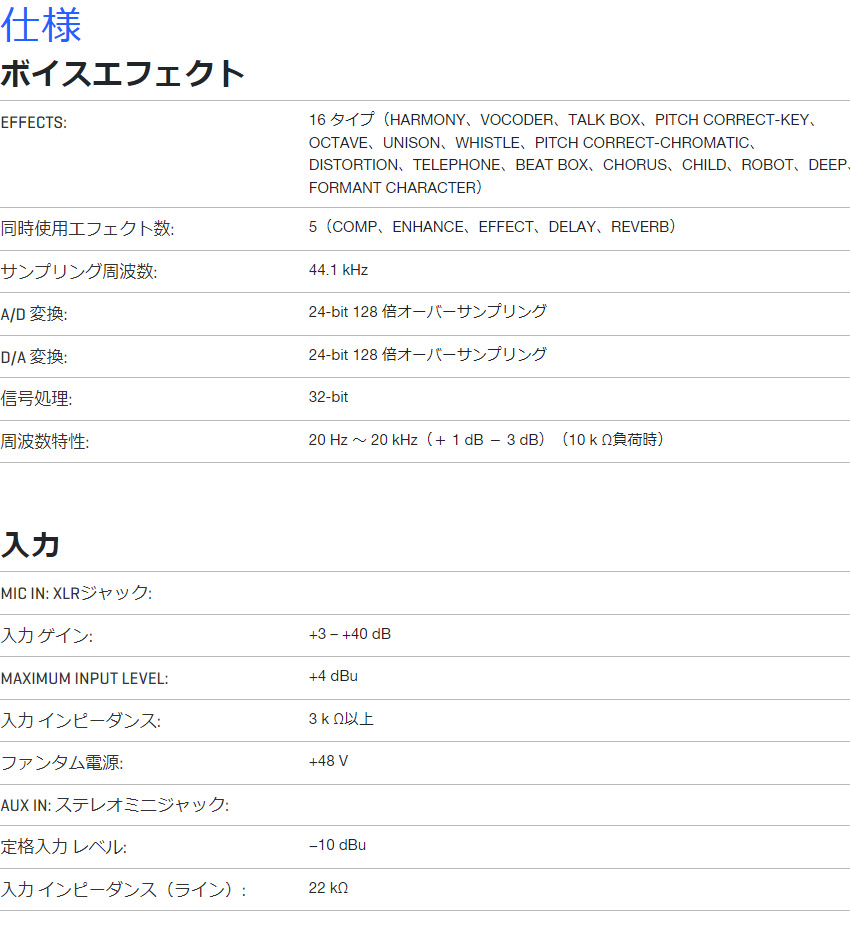
Task: Click the 同時使用エフェクト数 label
Action: (x=87, y=229)
